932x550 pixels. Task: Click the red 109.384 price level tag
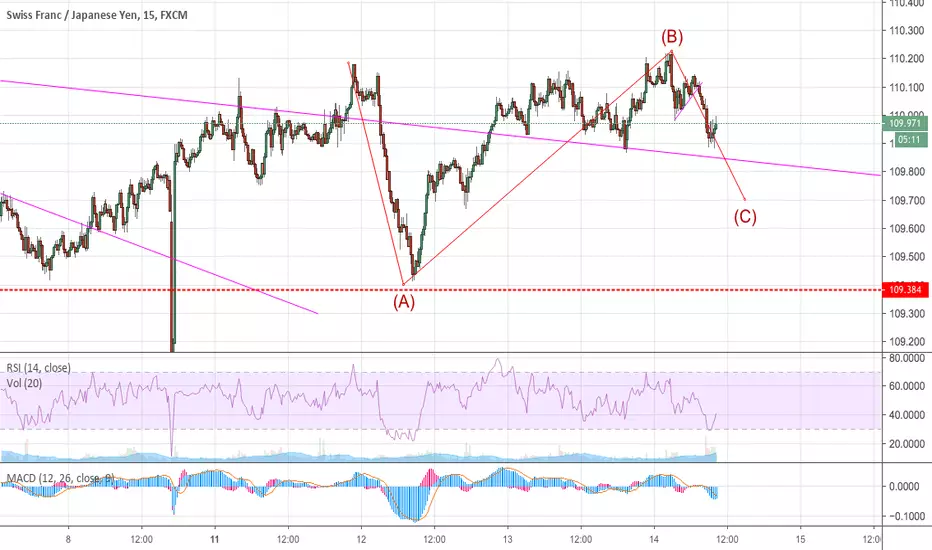click(x=905, y=290)
